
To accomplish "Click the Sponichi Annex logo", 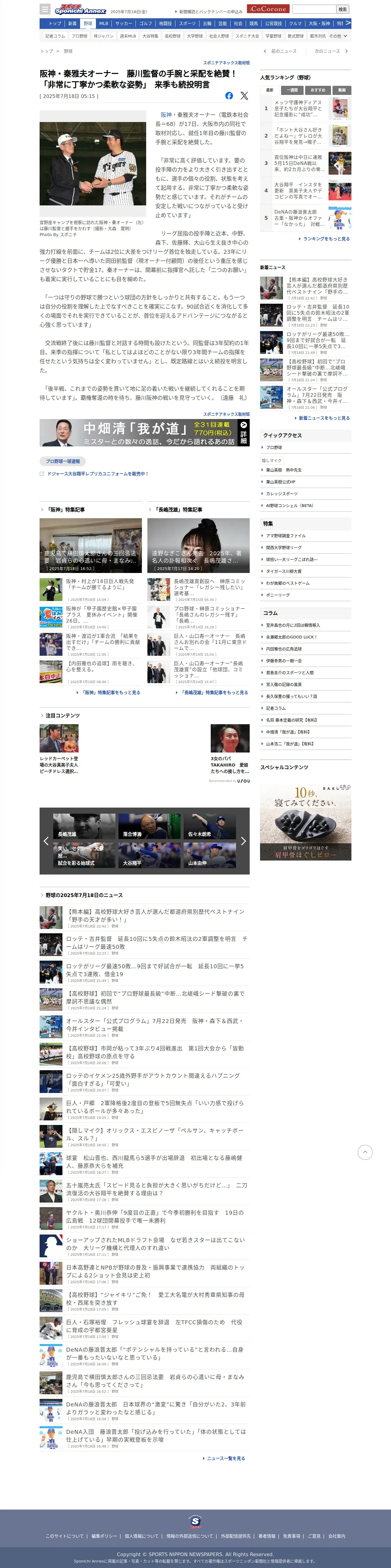I will click(x=80, y=10).
